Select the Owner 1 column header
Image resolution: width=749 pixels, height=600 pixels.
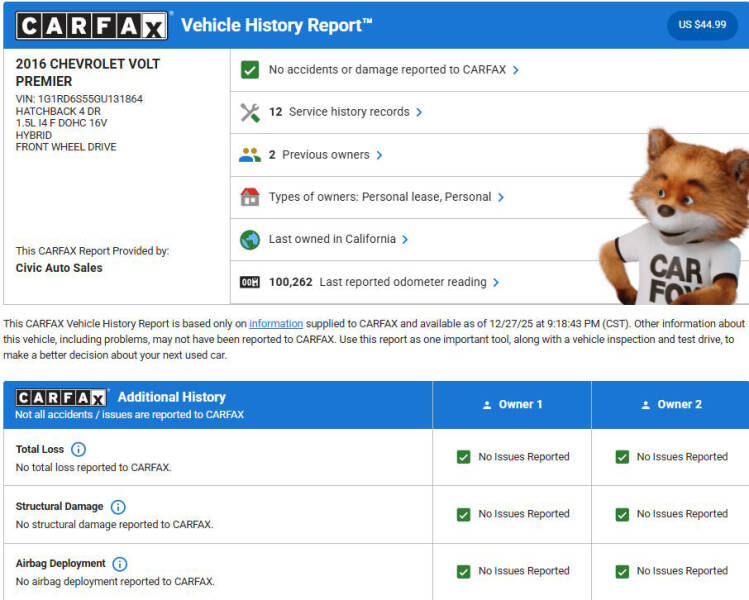pyautogui.click(x=512, y=405)
